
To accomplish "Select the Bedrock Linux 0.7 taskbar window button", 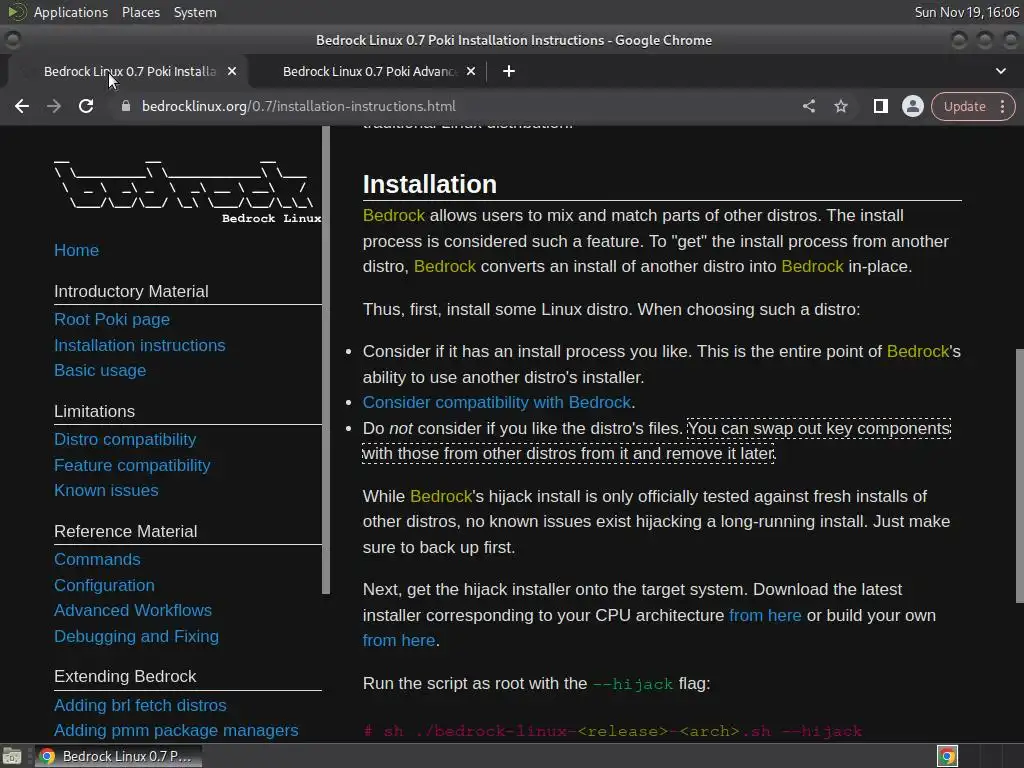I will pyautogui.click(x=118, y=756).
